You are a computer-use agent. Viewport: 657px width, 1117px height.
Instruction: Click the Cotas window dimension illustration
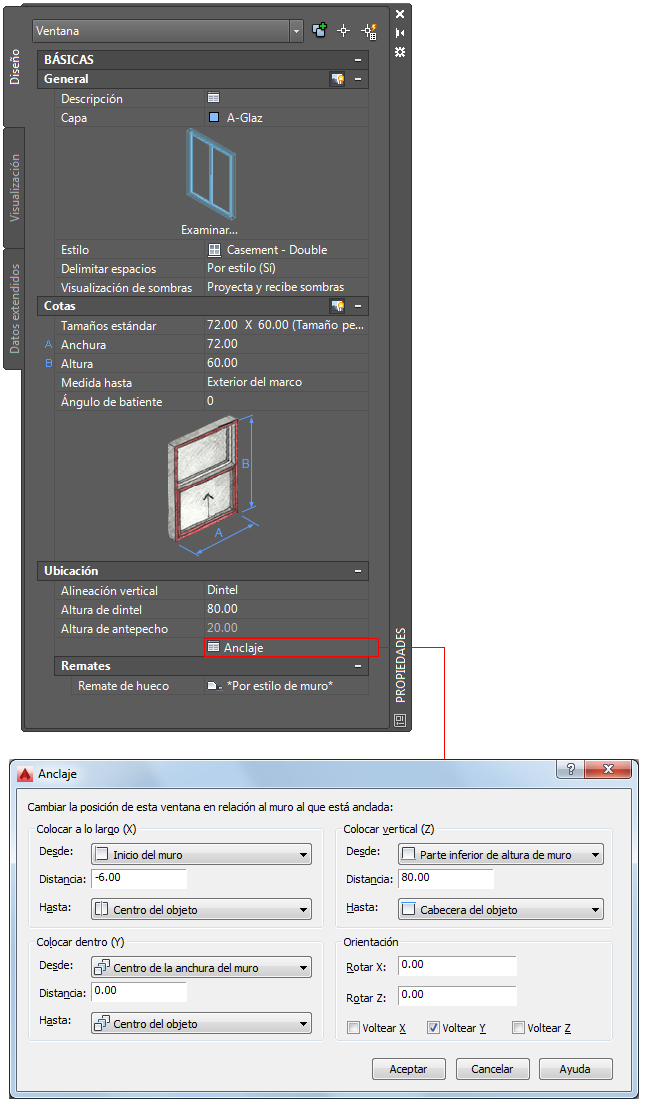click(212, 484)
